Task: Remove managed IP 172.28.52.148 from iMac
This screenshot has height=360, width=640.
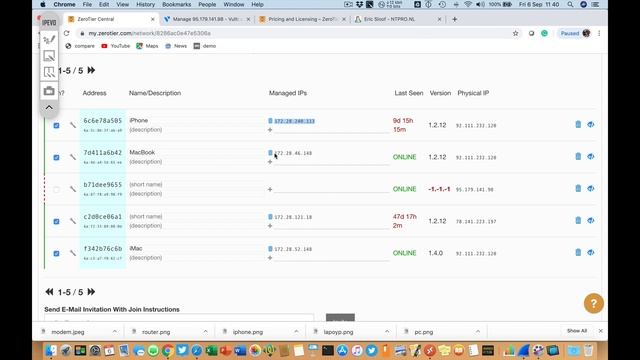Action: point(270,249)
